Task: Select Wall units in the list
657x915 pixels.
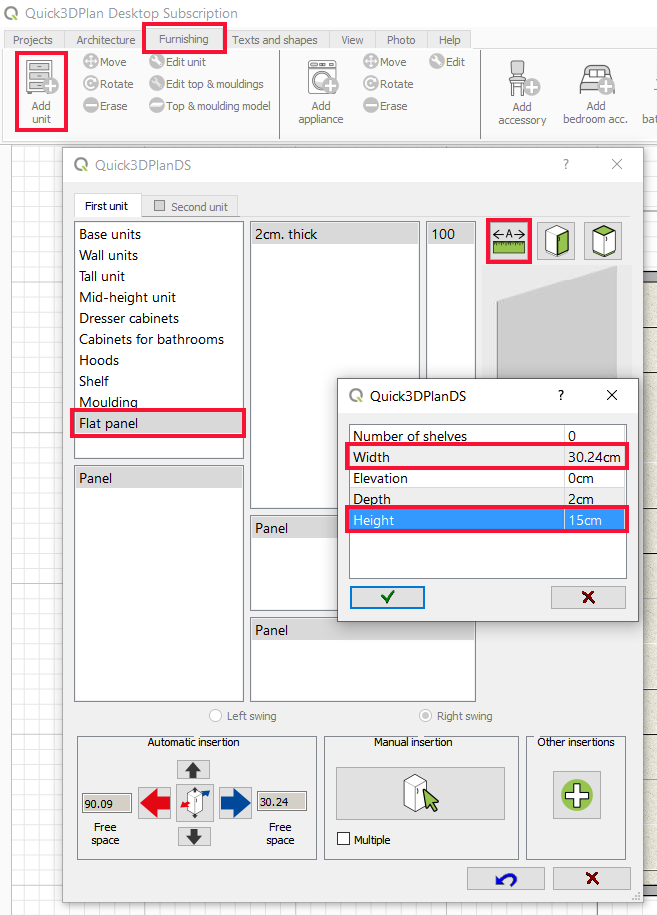Action: pyautogui.click(x=159, y=255)
